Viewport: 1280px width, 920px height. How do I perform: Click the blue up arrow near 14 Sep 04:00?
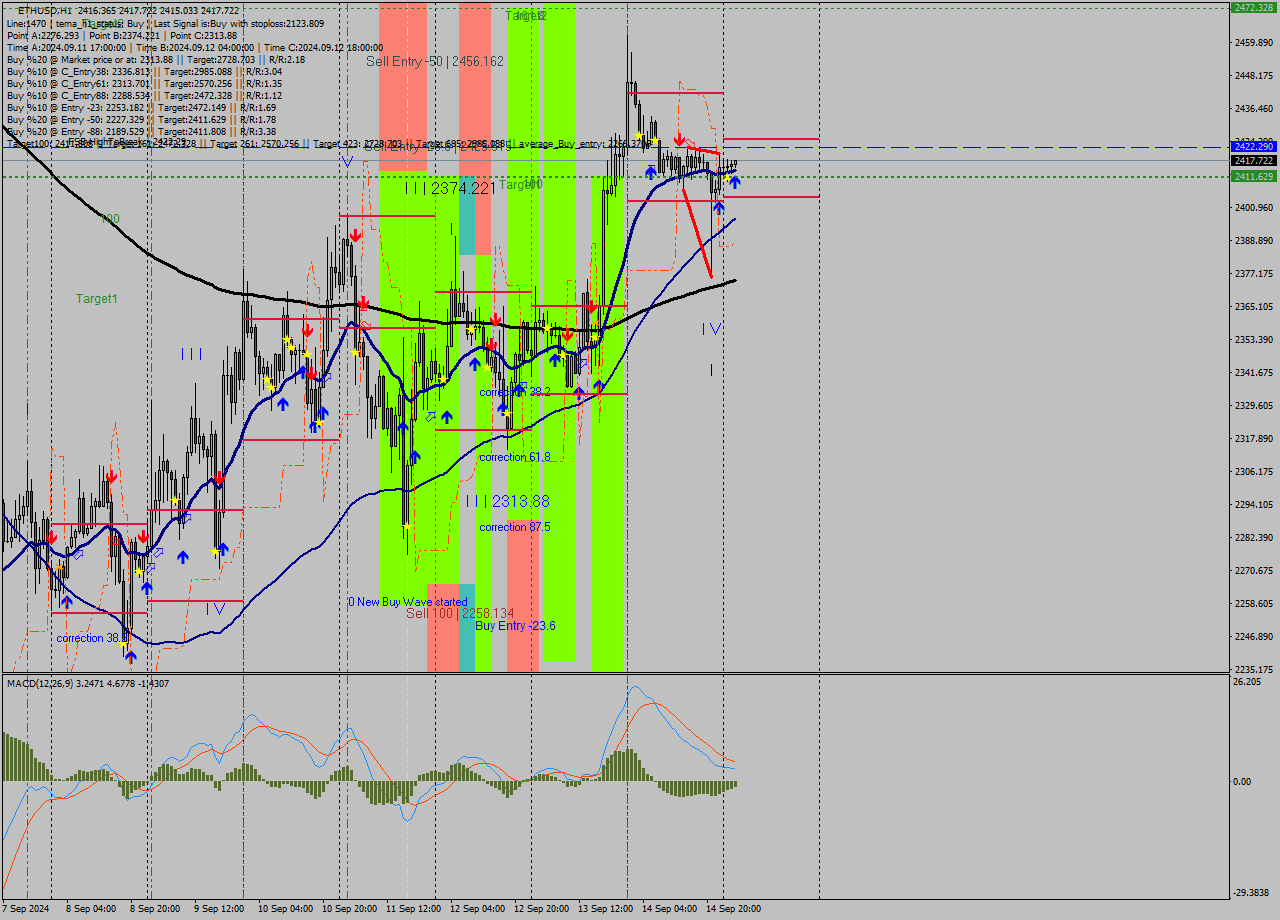click(x=650, y=172)
